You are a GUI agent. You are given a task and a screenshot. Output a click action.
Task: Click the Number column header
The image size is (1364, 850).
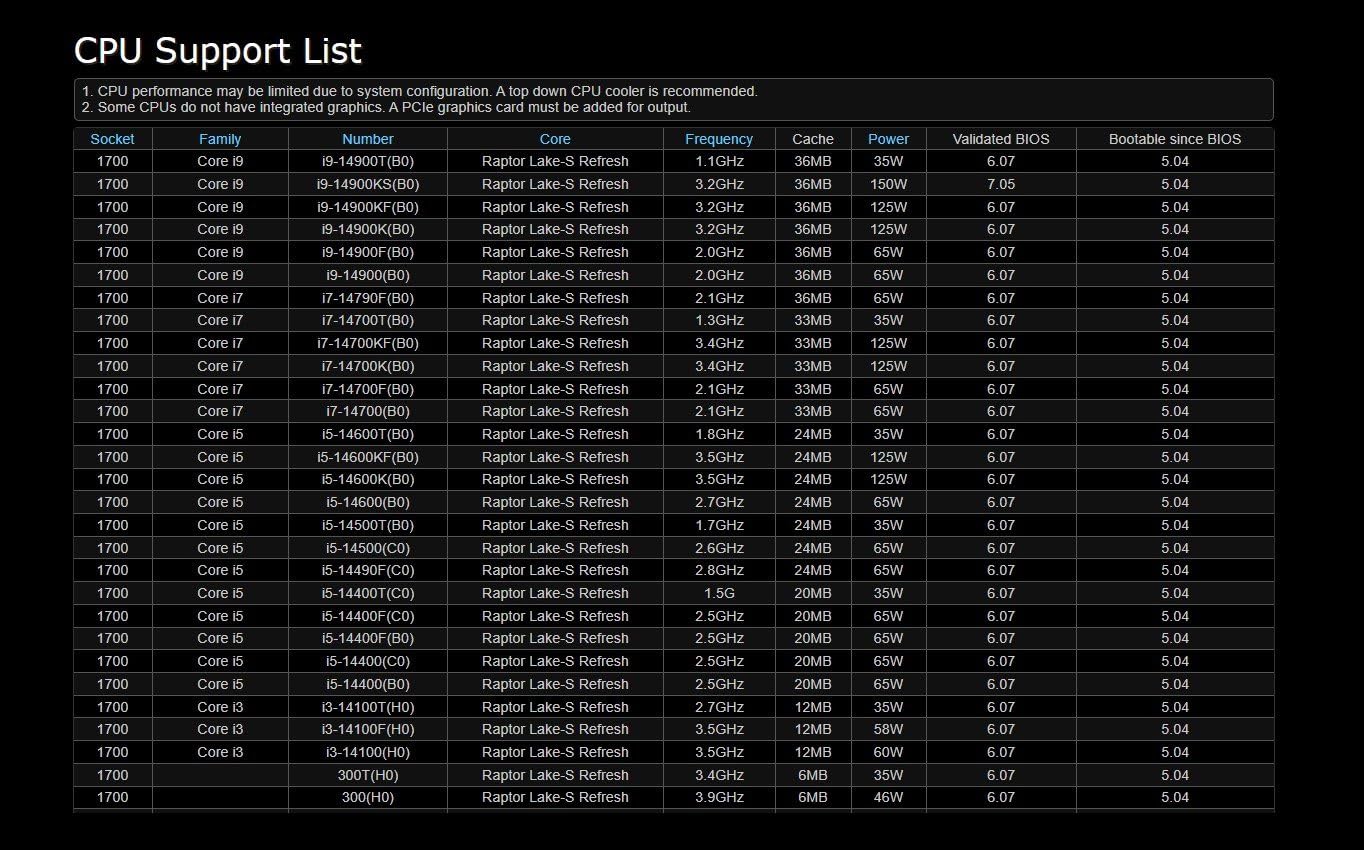pos(368,139)
